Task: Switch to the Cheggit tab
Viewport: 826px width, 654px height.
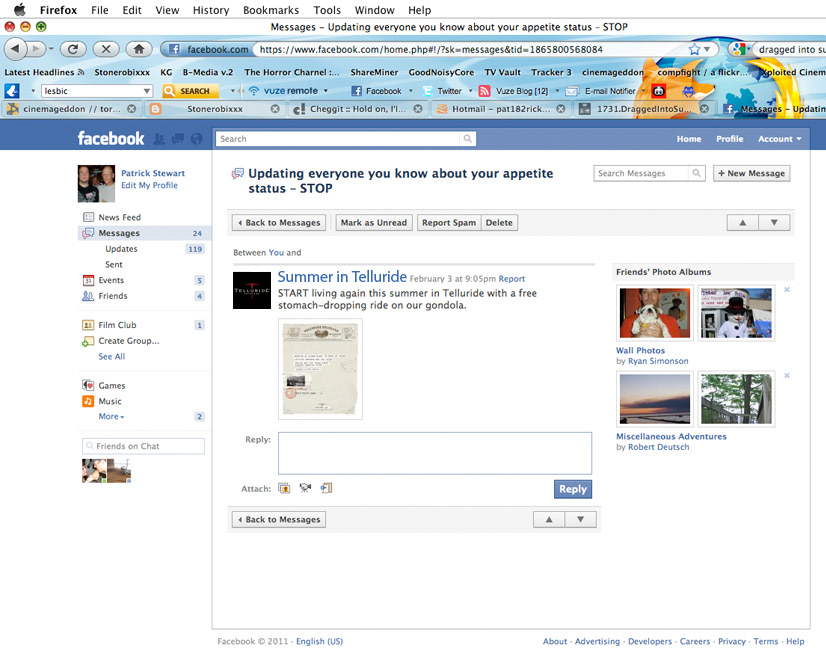Action: [x=357, y=109]
